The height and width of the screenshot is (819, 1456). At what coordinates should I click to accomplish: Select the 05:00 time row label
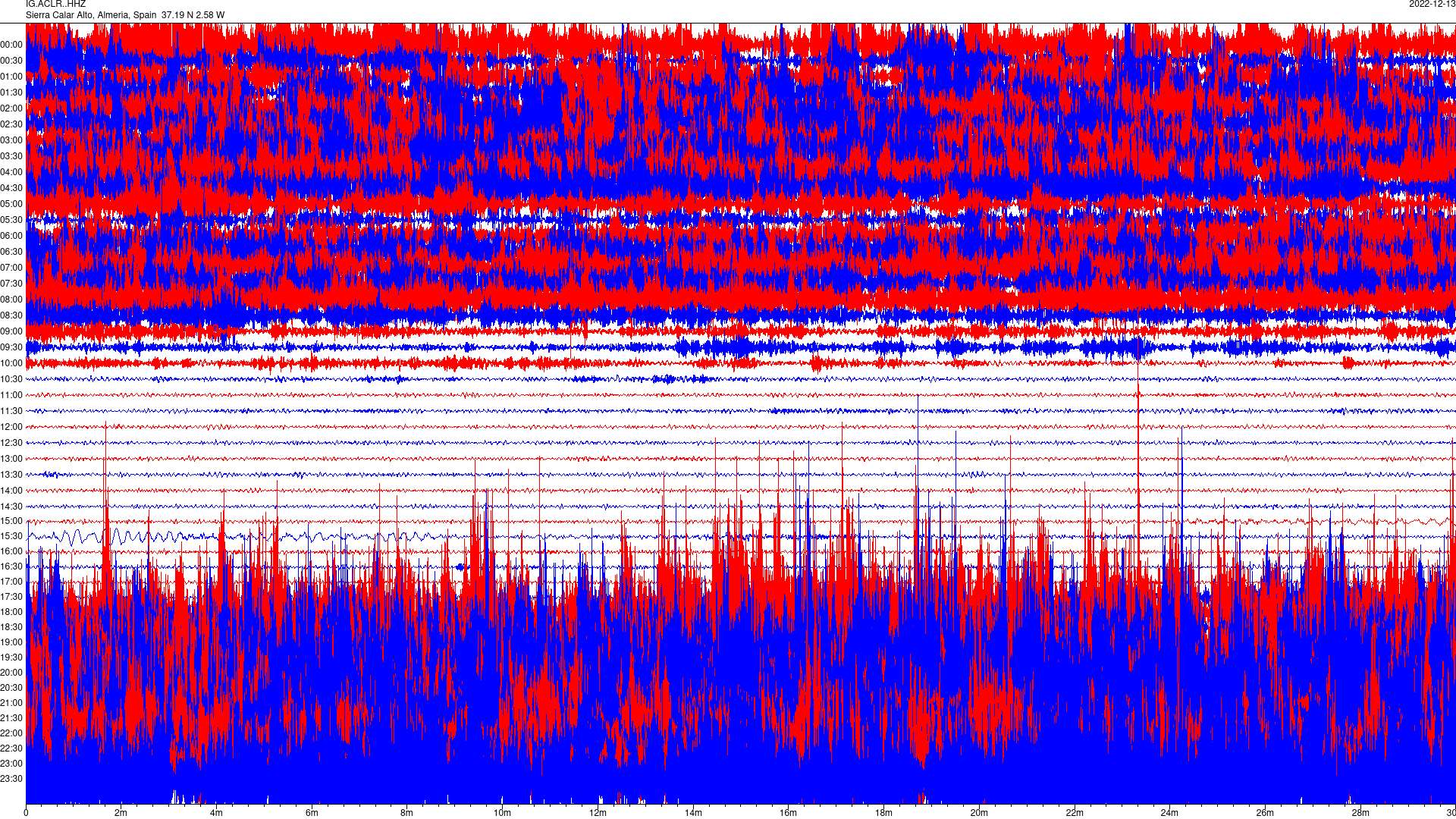coord(11,204)
